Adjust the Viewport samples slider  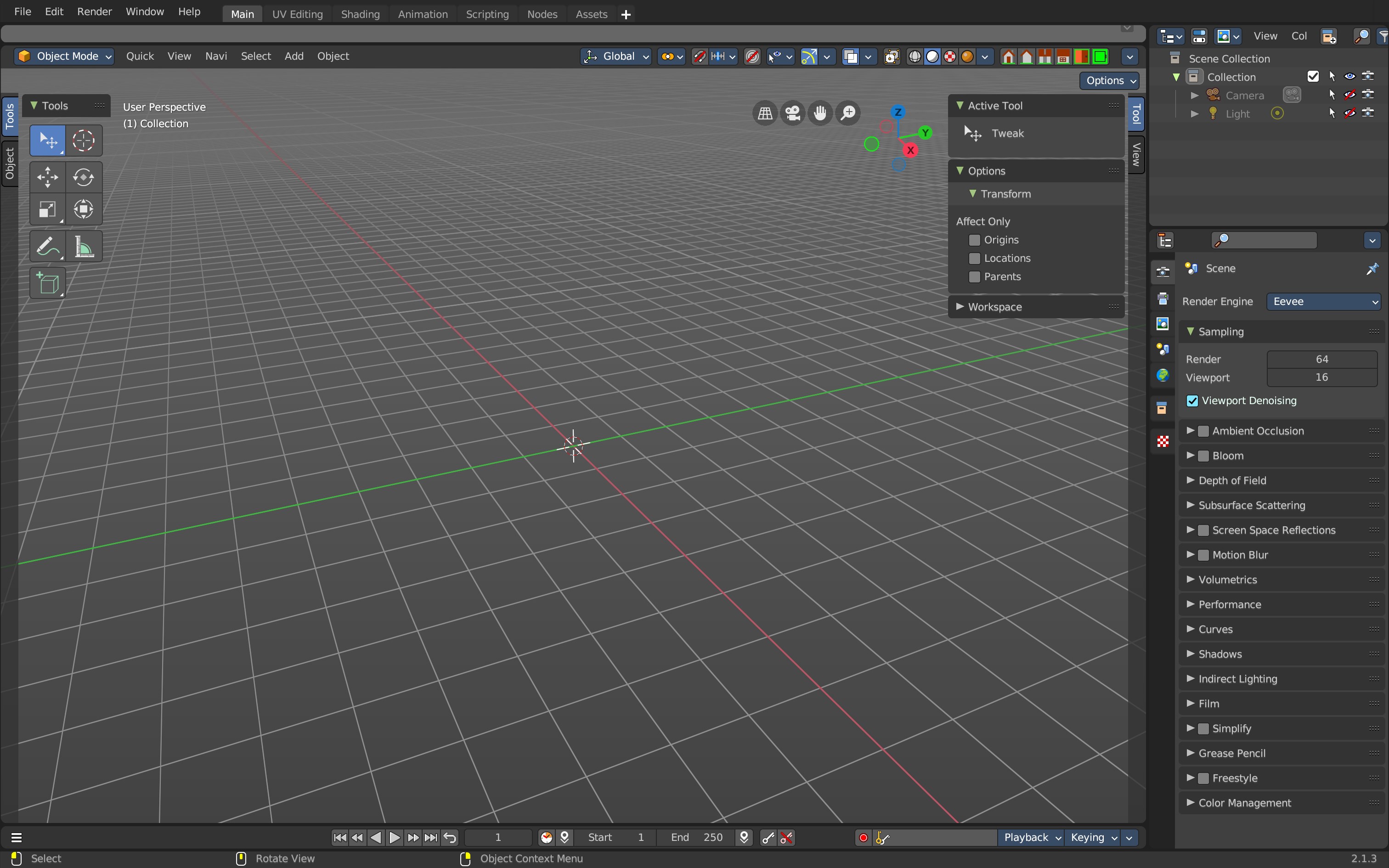click(1322, 378)
